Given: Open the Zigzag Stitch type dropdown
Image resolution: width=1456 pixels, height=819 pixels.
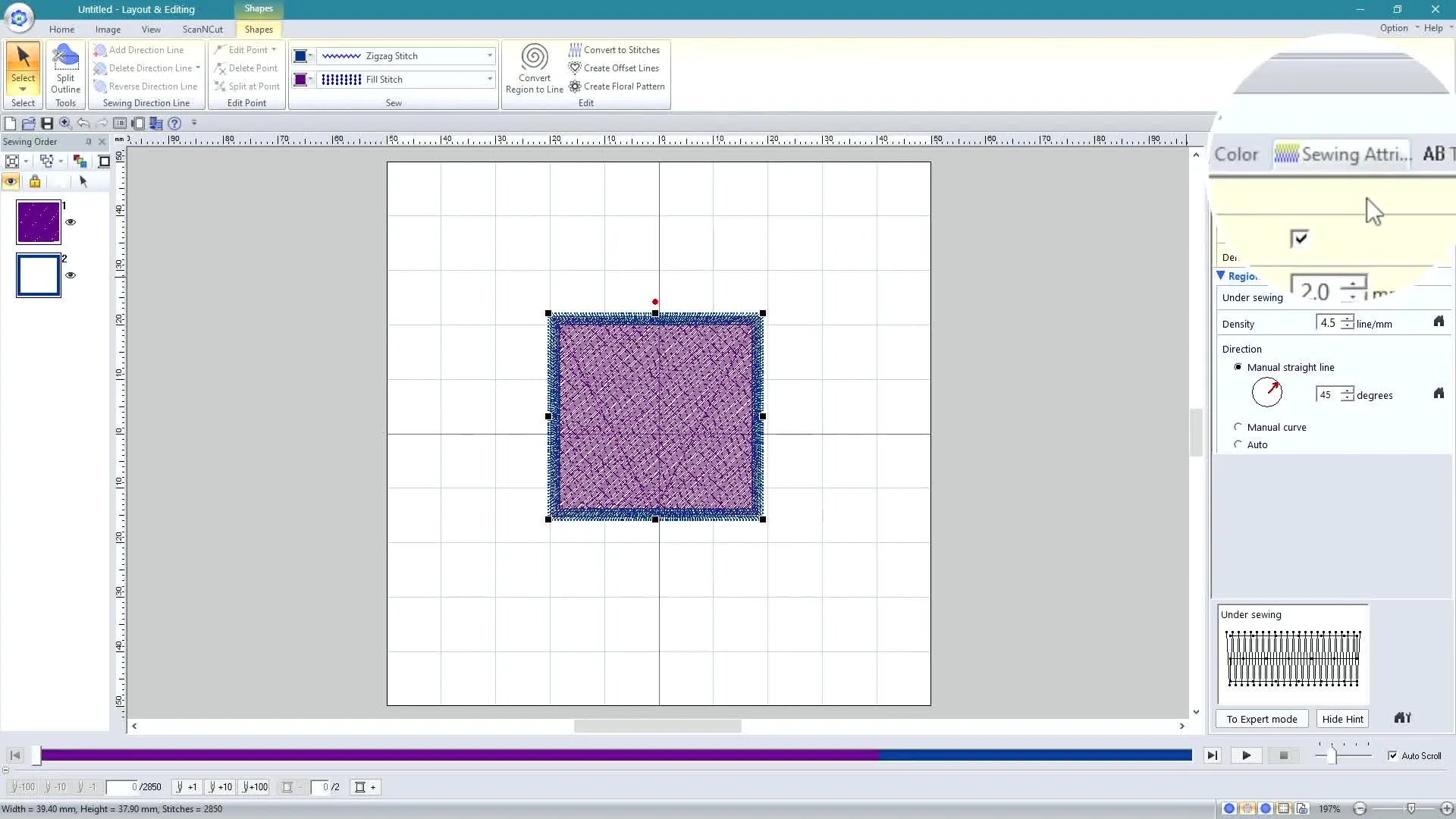Looking at the screenshot, I should [x=489, y=56].
